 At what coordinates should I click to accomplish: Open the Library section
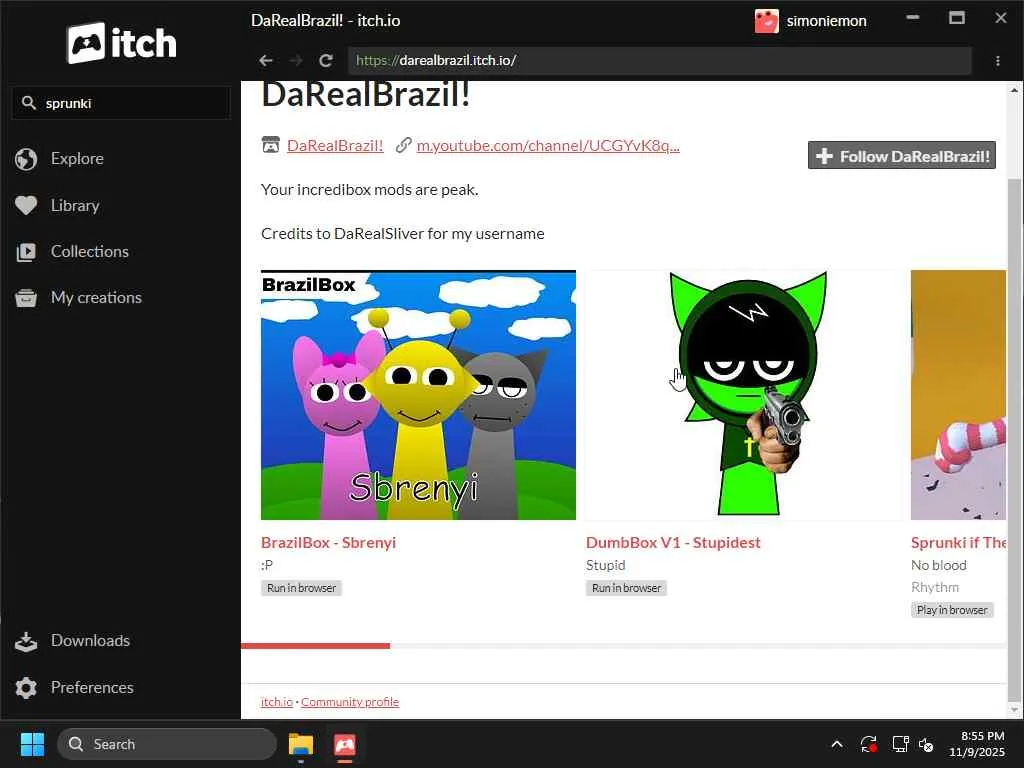click(75, 205)
